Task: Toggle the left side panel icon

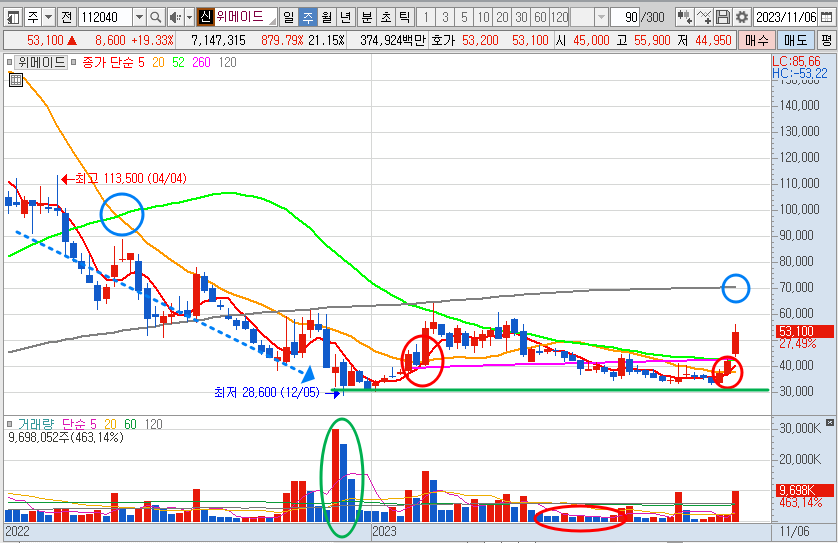Action: 13,18
